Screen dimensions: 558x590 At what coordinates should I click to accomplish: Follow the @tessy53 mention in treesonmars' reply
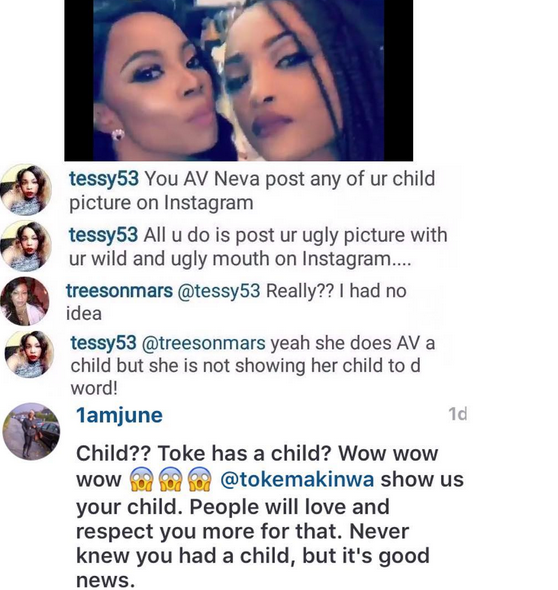(x=219, y=291)
